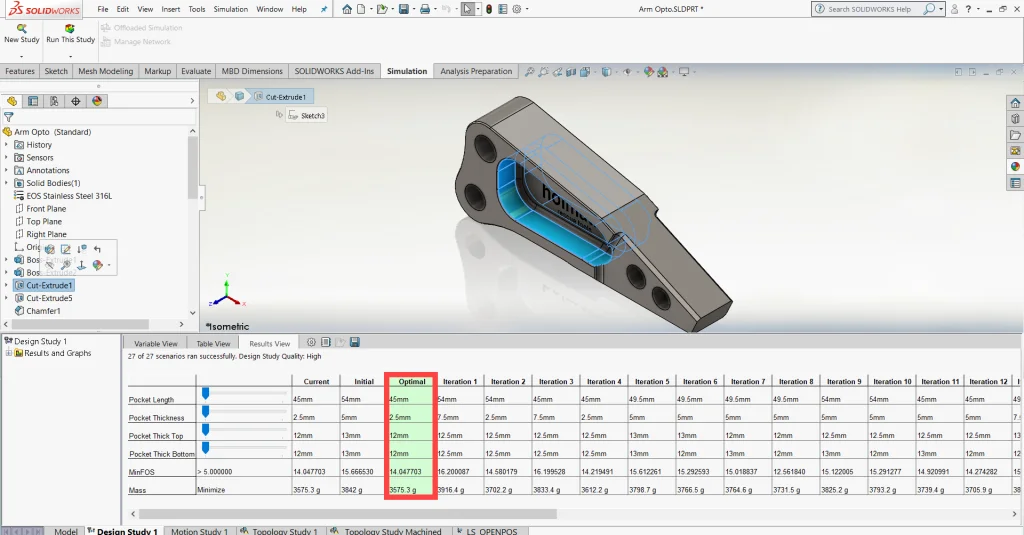
Task: Expand the Results and Graphs folder
Action: click(8, 353)
